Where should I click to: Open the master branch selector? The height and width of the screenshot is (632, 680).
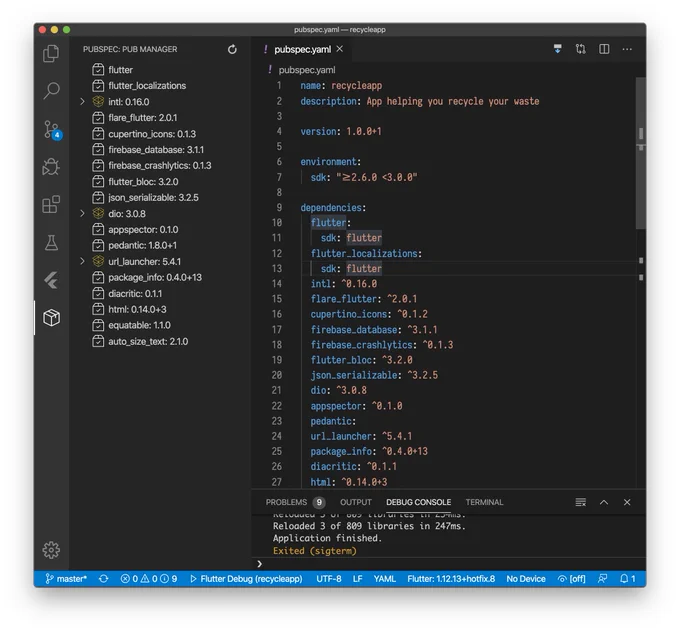[66, 579]
